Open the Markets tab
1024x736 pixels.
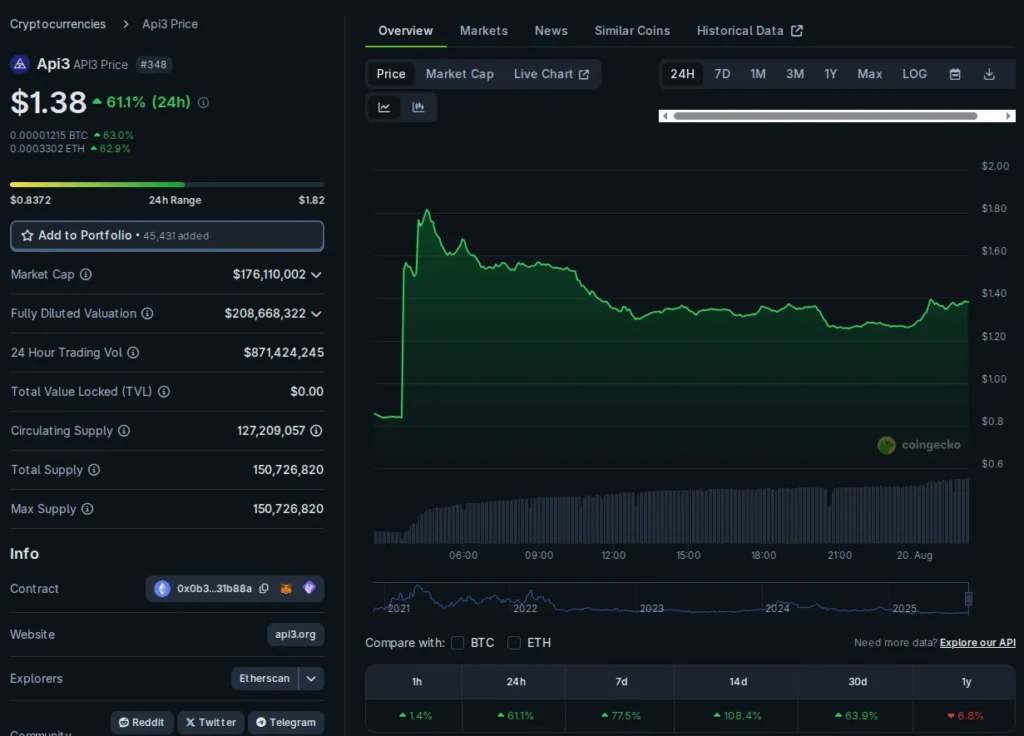click(x=483, y=31)
